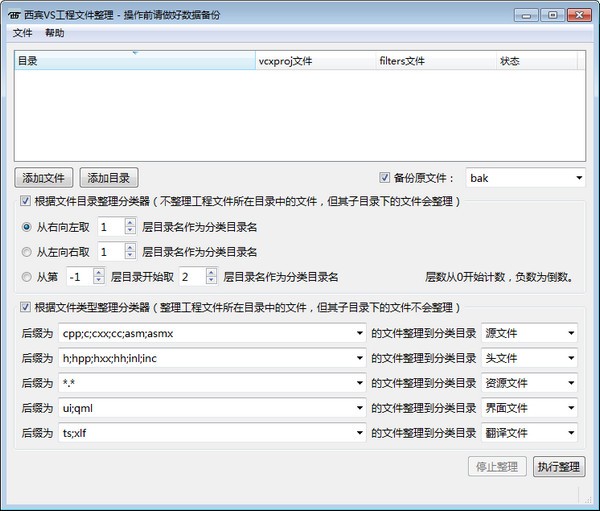Image resolution: width=600 pixels, height=511 pixels.
Task: Toggle the 备份原文件 checkbox
Action: tap(385, 178)
